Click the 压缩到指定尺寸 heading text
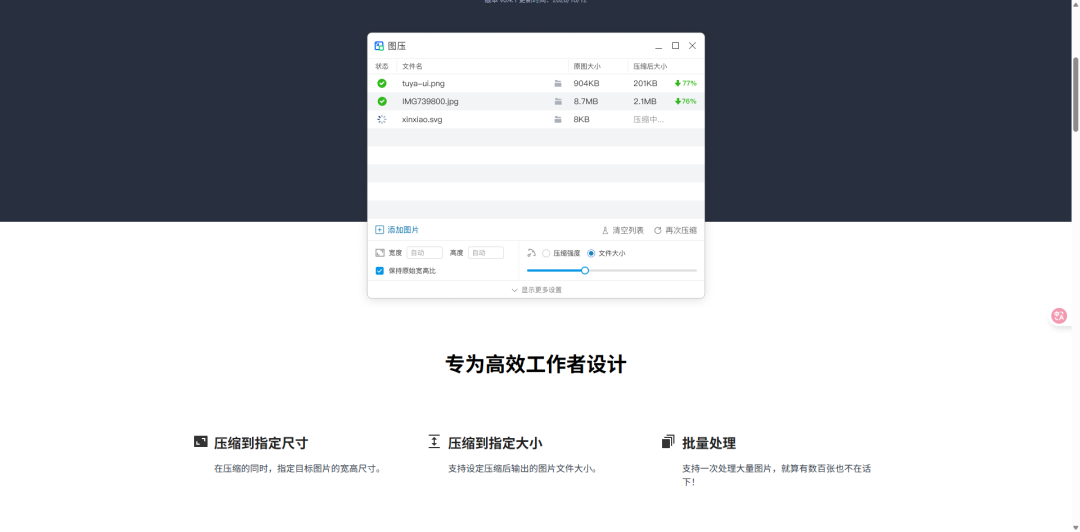This screenshot has width=1080, height=532. click(261, 443)
